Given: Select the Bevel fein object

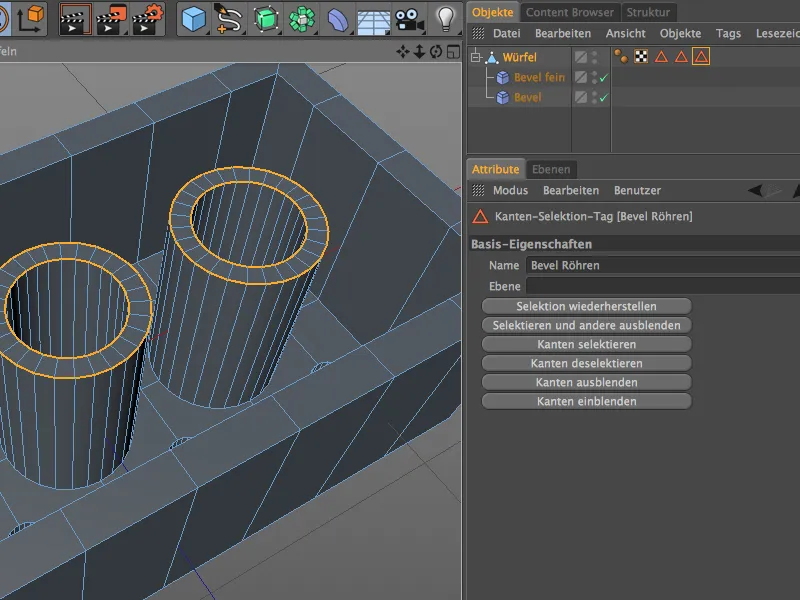Looking at the screenshot, I should [539, 78].
